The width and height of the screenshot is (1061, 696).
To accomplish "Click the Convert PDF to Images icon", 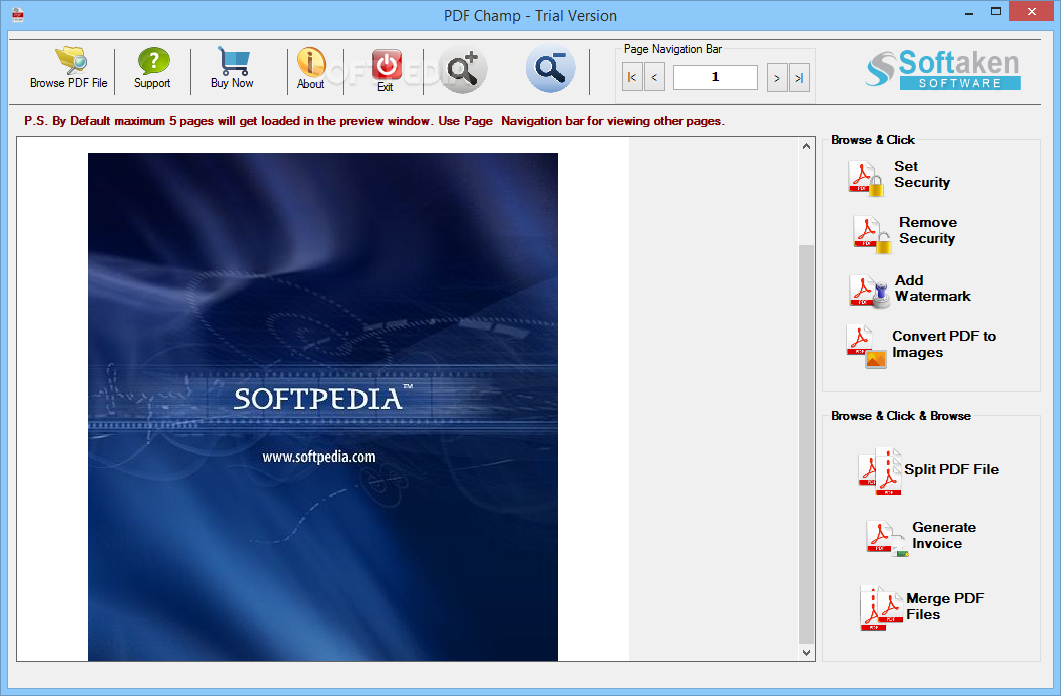I will pos(866,346).
